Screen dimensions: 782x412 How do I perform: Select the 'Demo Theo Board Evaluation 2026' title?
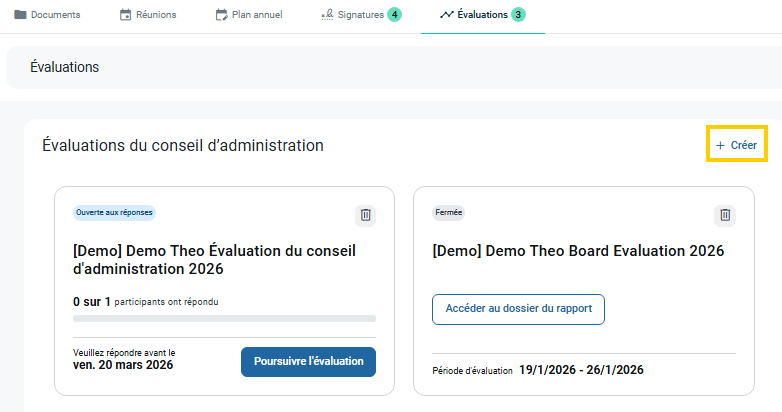(578, 251)
